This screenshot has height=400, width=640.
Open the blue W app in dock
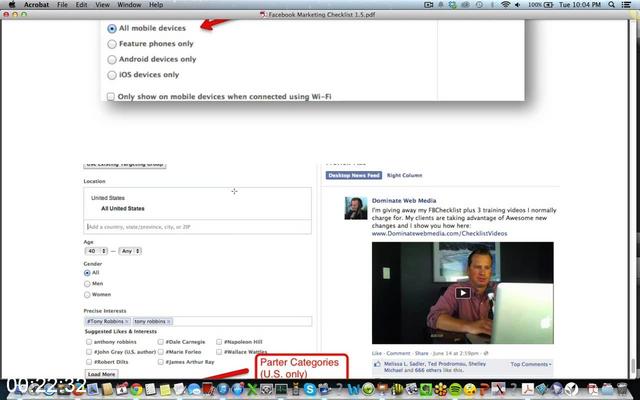[353, 389]
